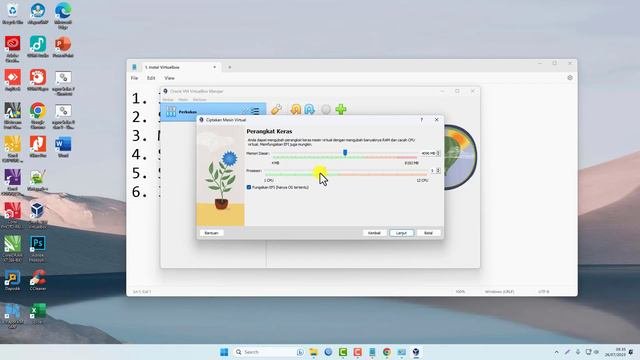640x360 pixels.
Task: Open the File menu in Notepad
Action: pyautogui.click(x=134, y=78)
